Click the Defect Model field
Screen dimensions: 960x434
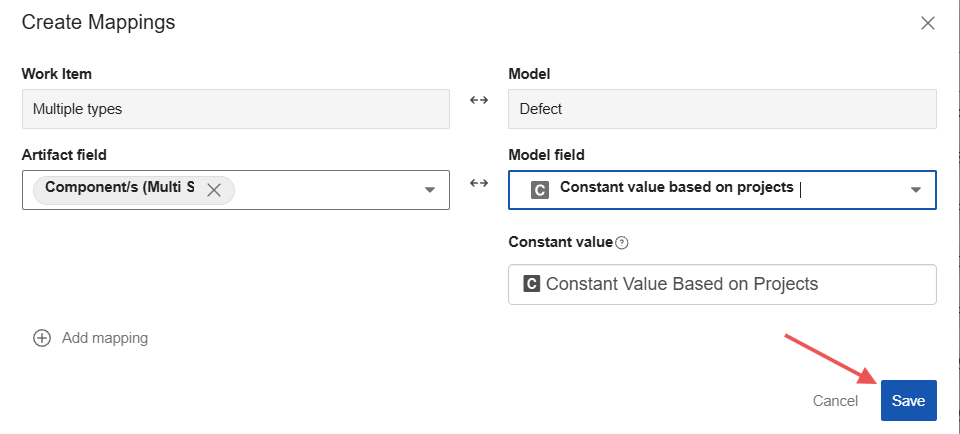722,109
